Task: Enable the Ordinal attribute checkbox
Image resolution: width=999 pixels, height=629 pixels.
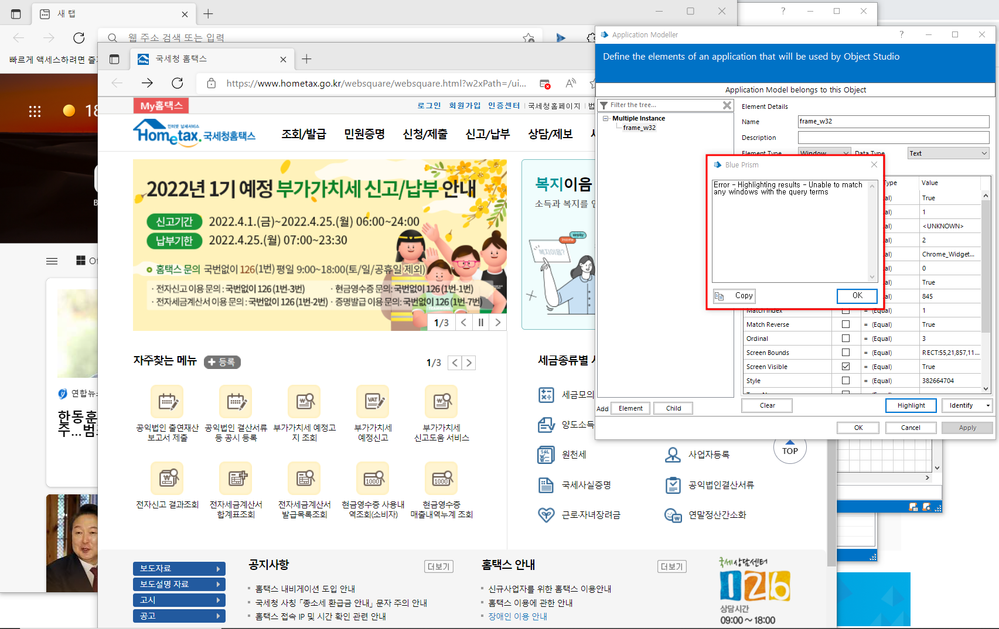Action: [x=845, y=338]
